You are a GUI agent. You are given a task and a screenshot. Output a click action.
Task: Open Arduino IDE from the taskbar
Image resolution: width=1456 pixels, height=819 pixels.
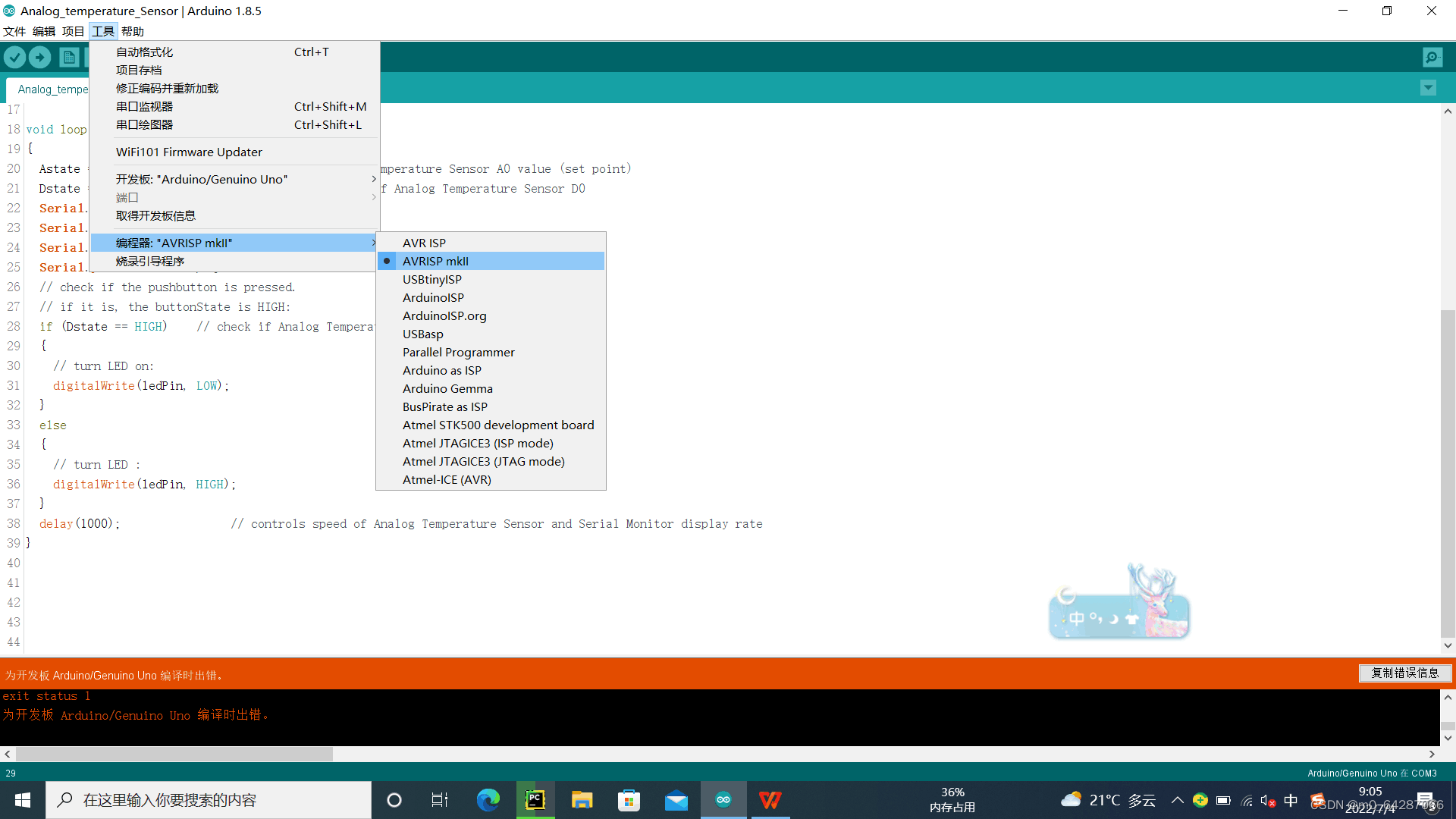[723, 800]
